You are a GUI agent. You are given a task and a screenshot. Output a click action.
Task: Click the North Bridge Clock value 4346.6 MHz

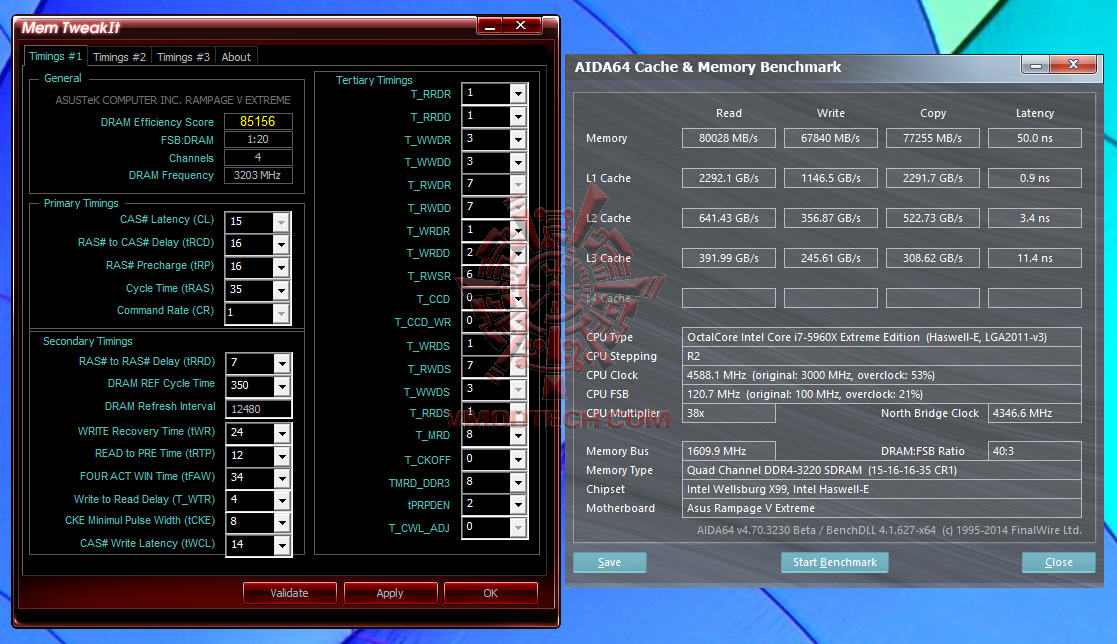pyautogui.click(x=1034, y=413)
